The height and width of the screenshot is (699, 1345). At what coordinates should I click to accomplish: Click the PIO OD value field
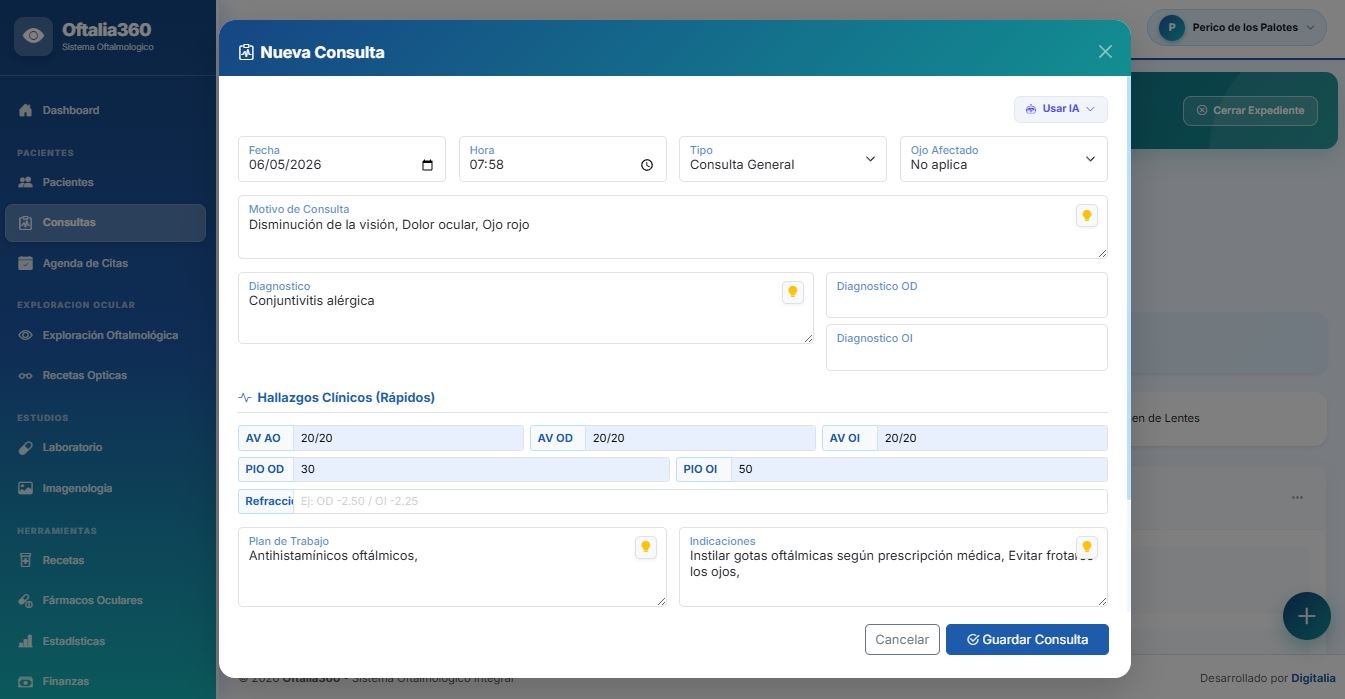click(480, 469)
